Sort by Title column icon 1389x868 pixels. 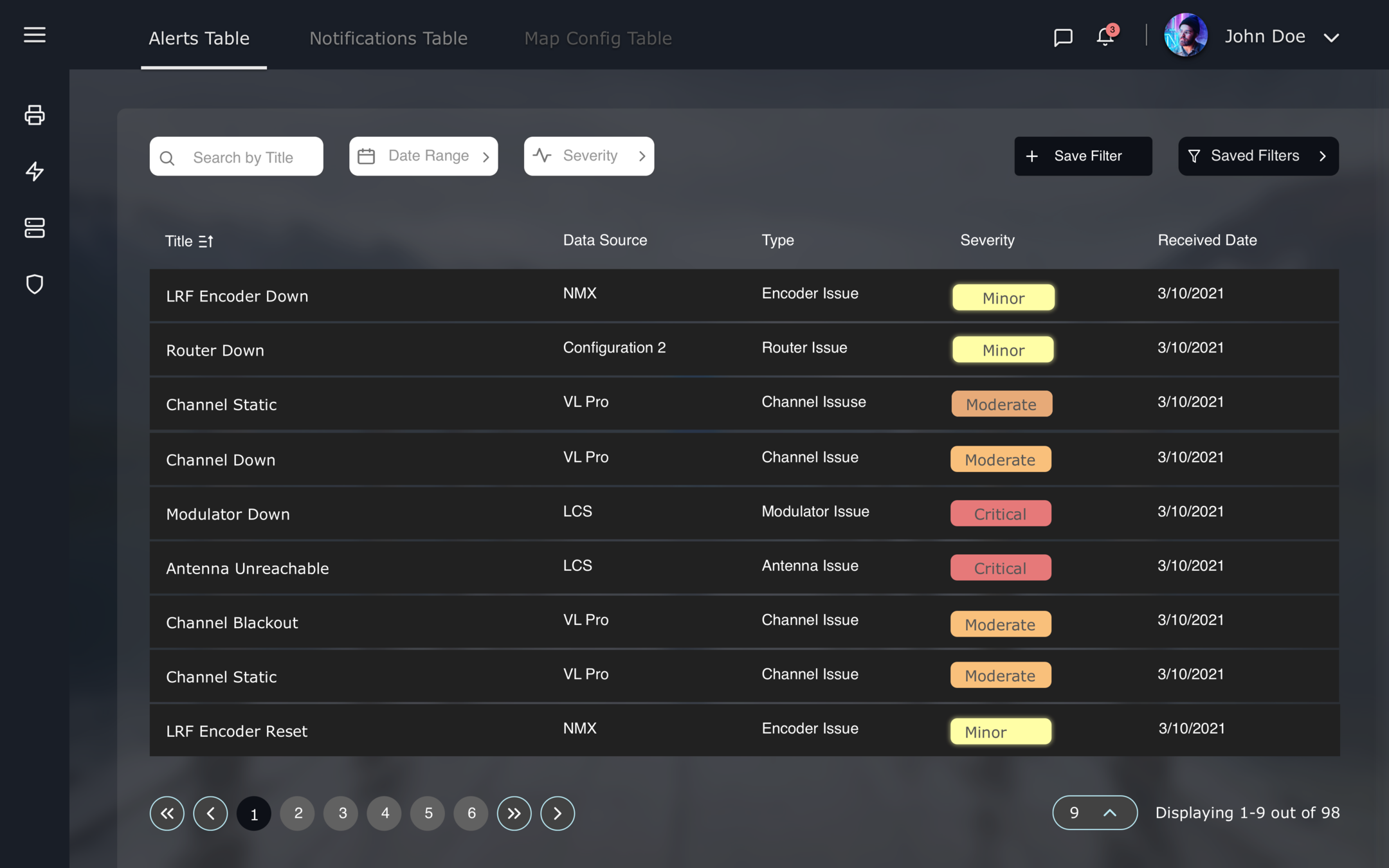(x=206, y=241)
